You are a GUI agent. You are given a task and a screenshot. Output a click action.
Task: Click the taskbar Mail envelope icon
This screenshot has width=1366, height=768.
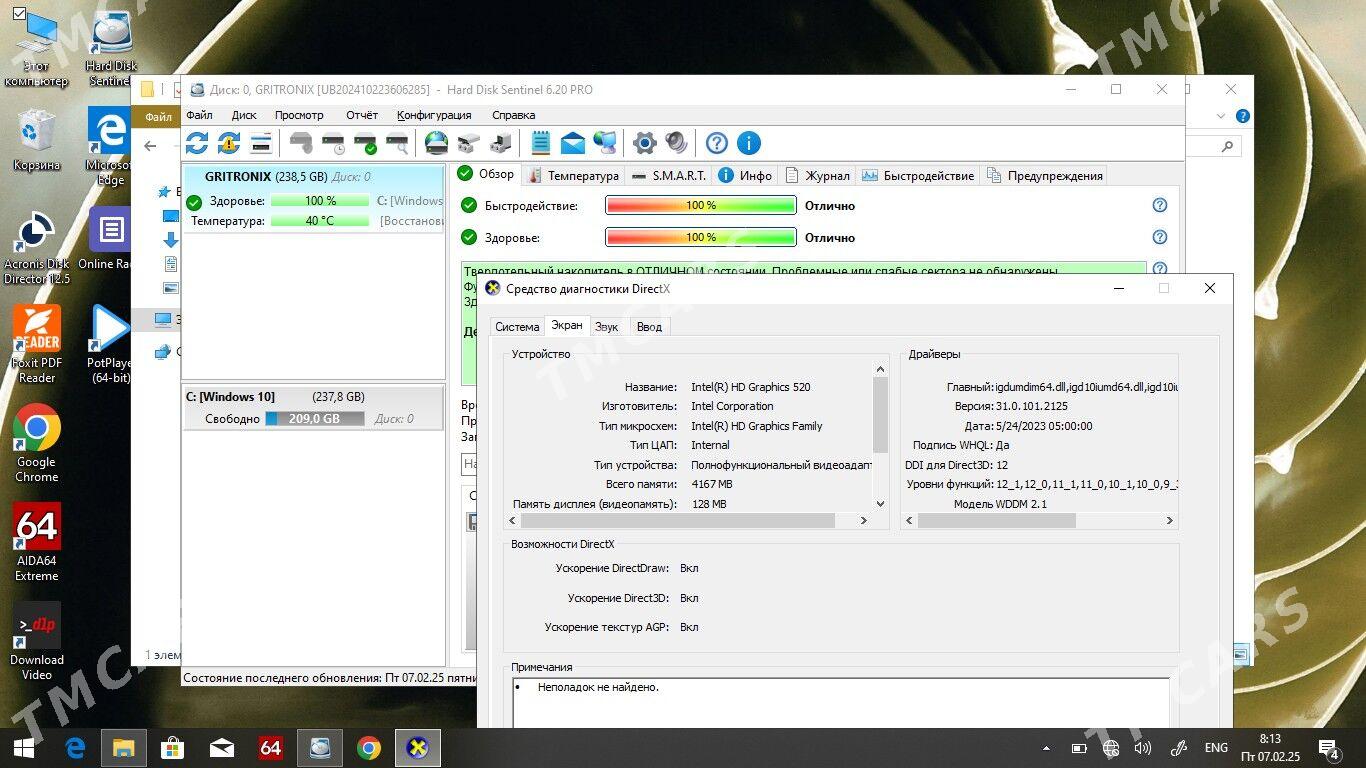click(222, 748)
